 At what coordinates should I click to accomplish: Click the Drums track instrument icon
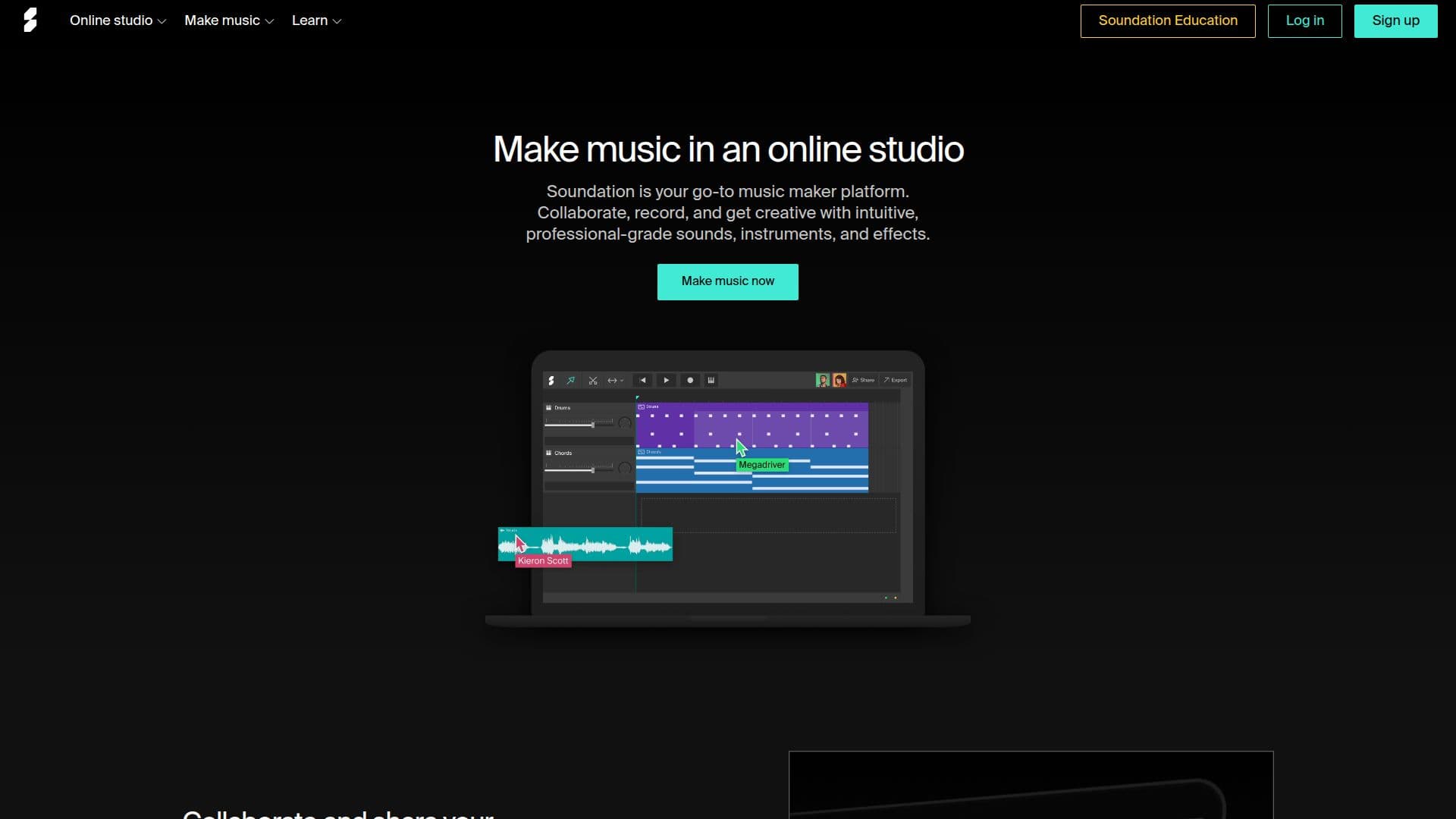click(x=549, y=408)
